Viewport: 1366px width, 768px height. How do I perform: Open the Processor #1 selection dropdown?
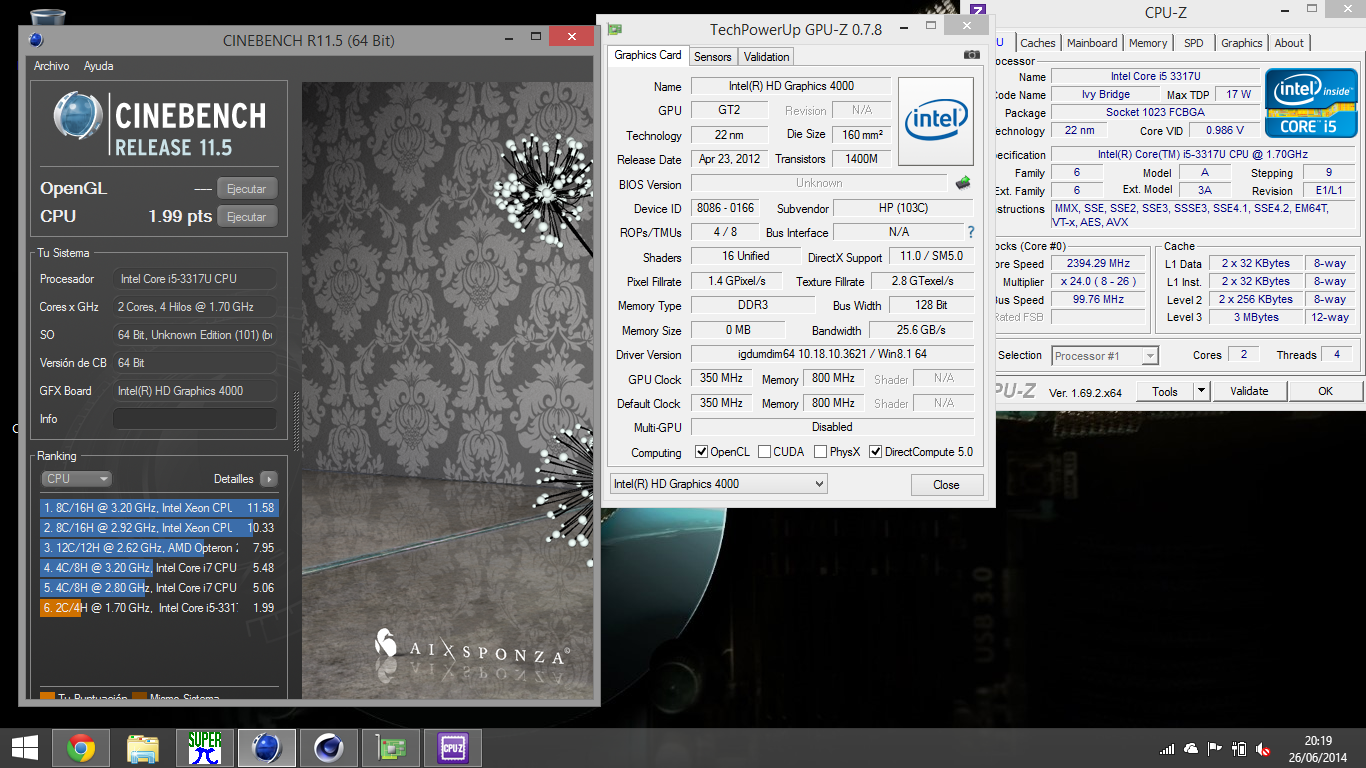[x=1105, y=355]
